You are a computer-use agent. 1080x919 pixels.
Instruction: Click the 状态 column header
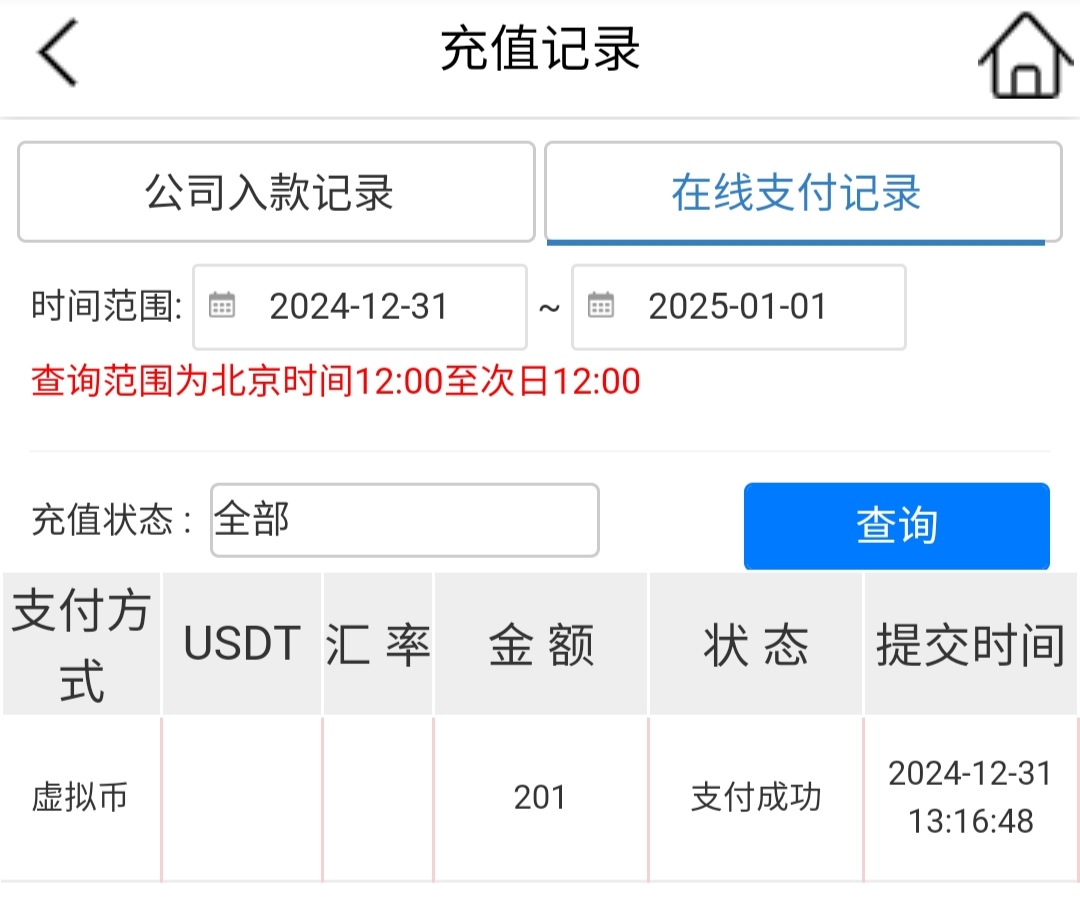tap(756, 645)
